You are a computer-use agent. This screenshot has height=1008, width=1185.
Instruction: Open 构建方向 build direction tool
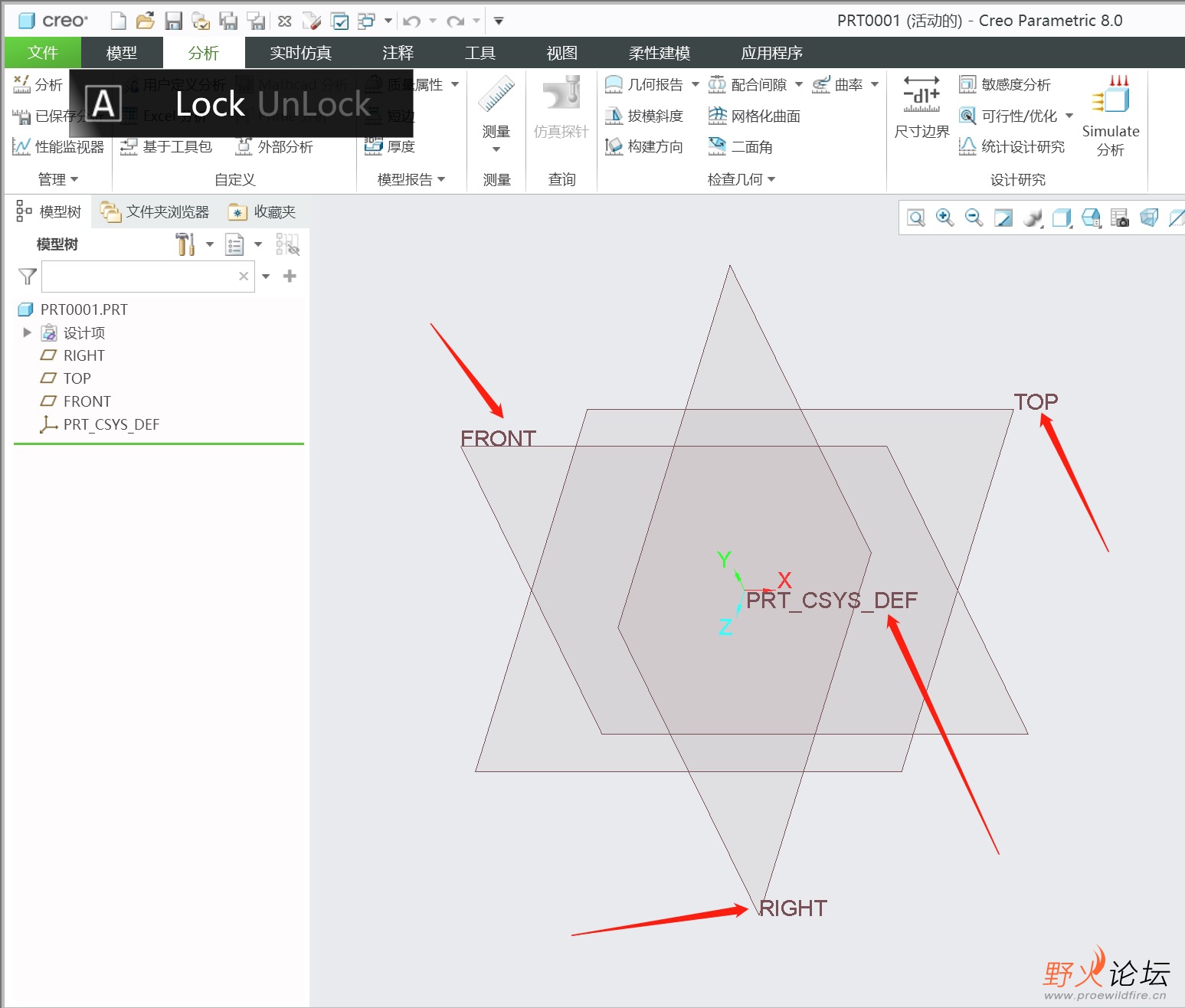click(x=643, y=146)
